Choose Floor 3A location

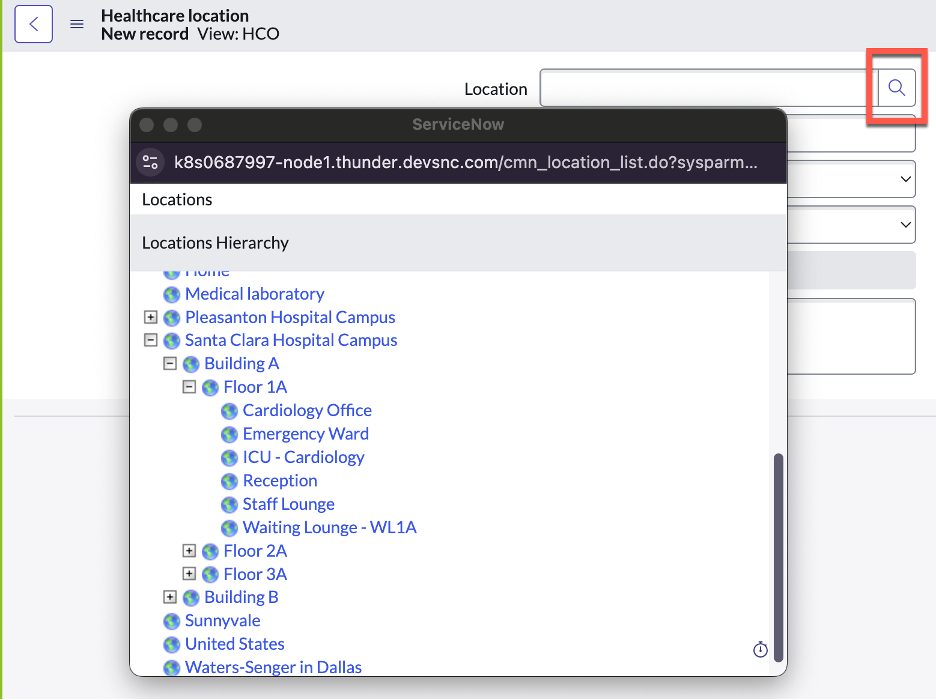tap(255, 574)
